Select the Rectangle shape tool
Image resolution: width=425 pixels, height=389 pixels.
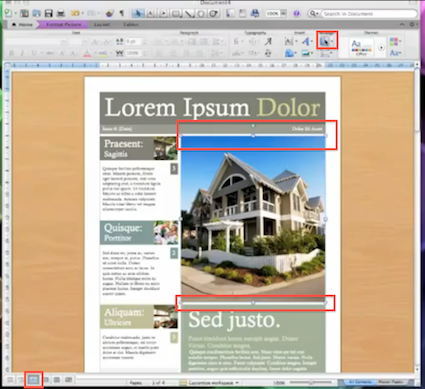click(x=176, y=13)
